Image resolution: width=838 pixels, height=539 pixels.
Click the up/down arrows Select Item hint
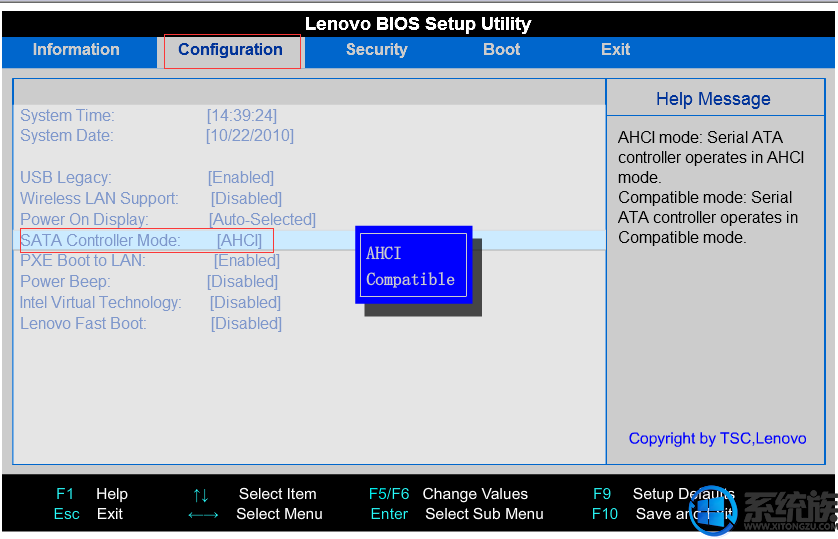254,494
